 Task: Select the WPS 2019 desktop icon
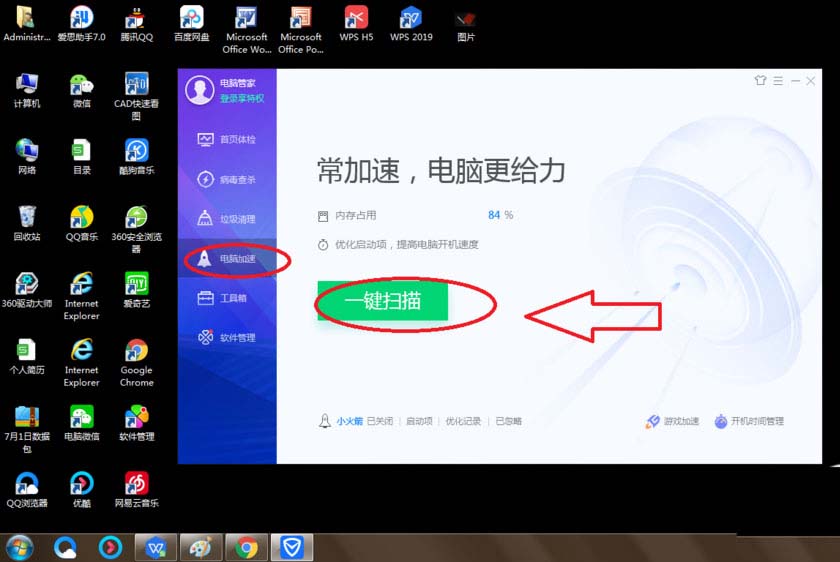[x=411, y=24]
